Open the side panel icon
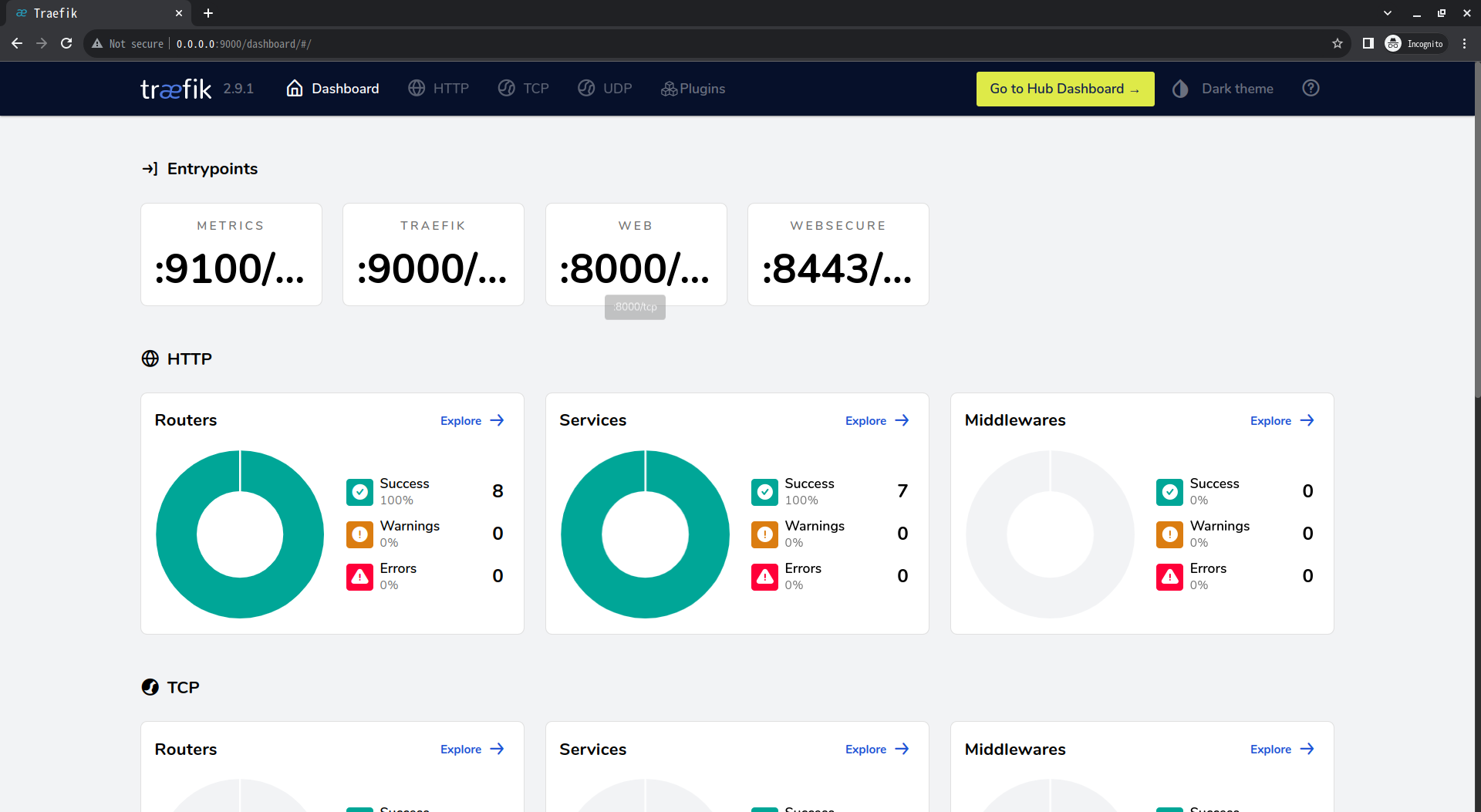Screen dimensions: 1481x812 [x=1368, y=43]
